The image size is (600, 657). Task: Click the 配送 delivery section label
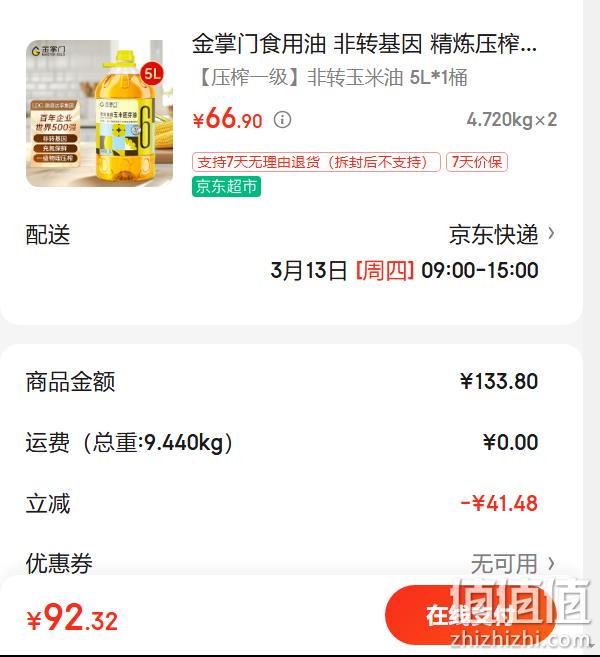click(48, 234)
